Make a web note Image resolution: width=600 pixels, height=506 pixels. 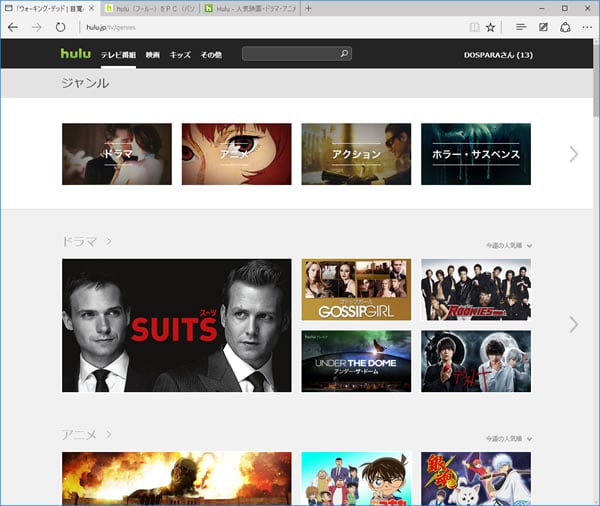[x=543, y=27]
